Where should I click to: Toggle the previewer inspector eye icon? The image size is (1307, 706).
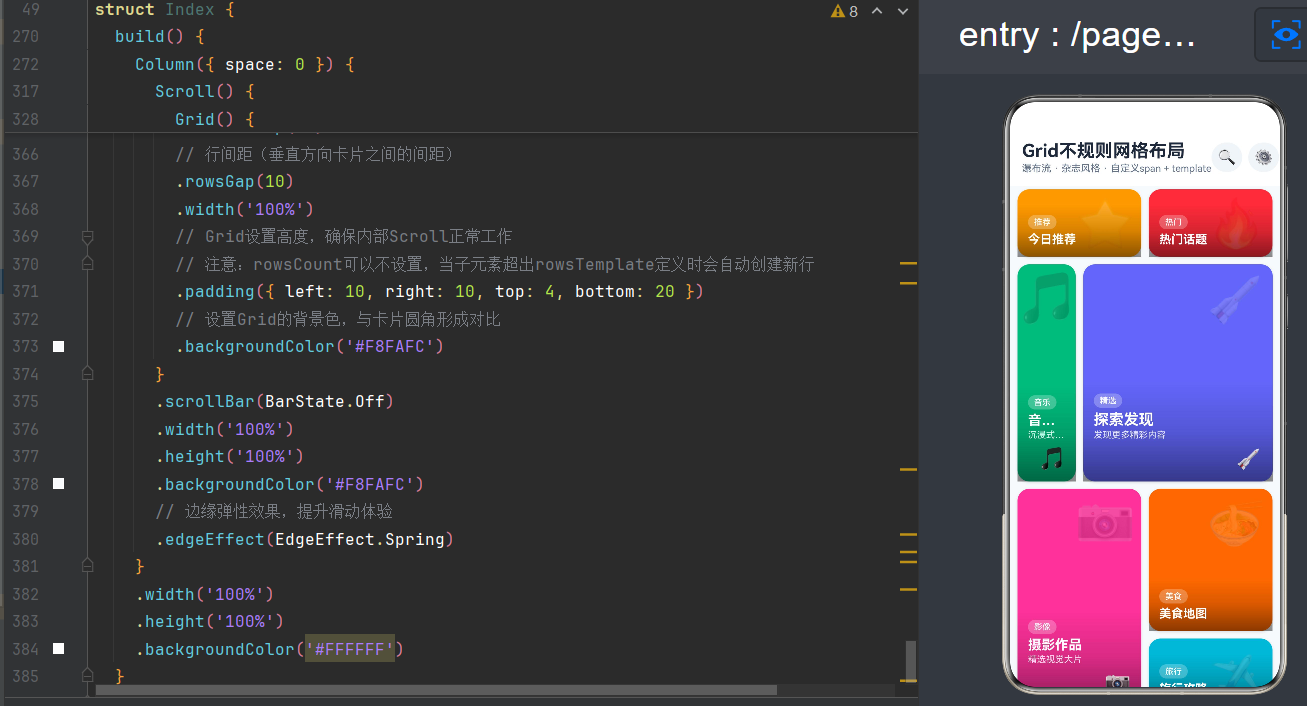(1284, 35)
